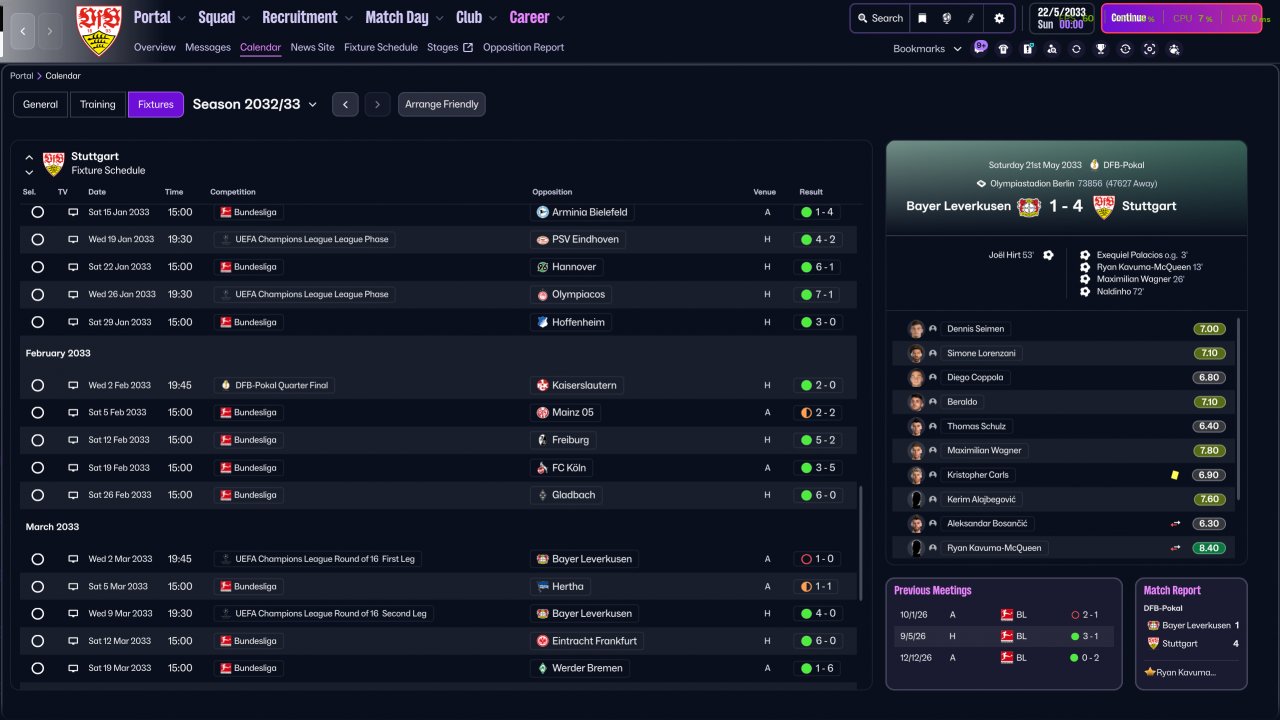Click the TV icon for Arminia Bielefeld fixture
The image size is (1280, 720).
tap(73, 212)
